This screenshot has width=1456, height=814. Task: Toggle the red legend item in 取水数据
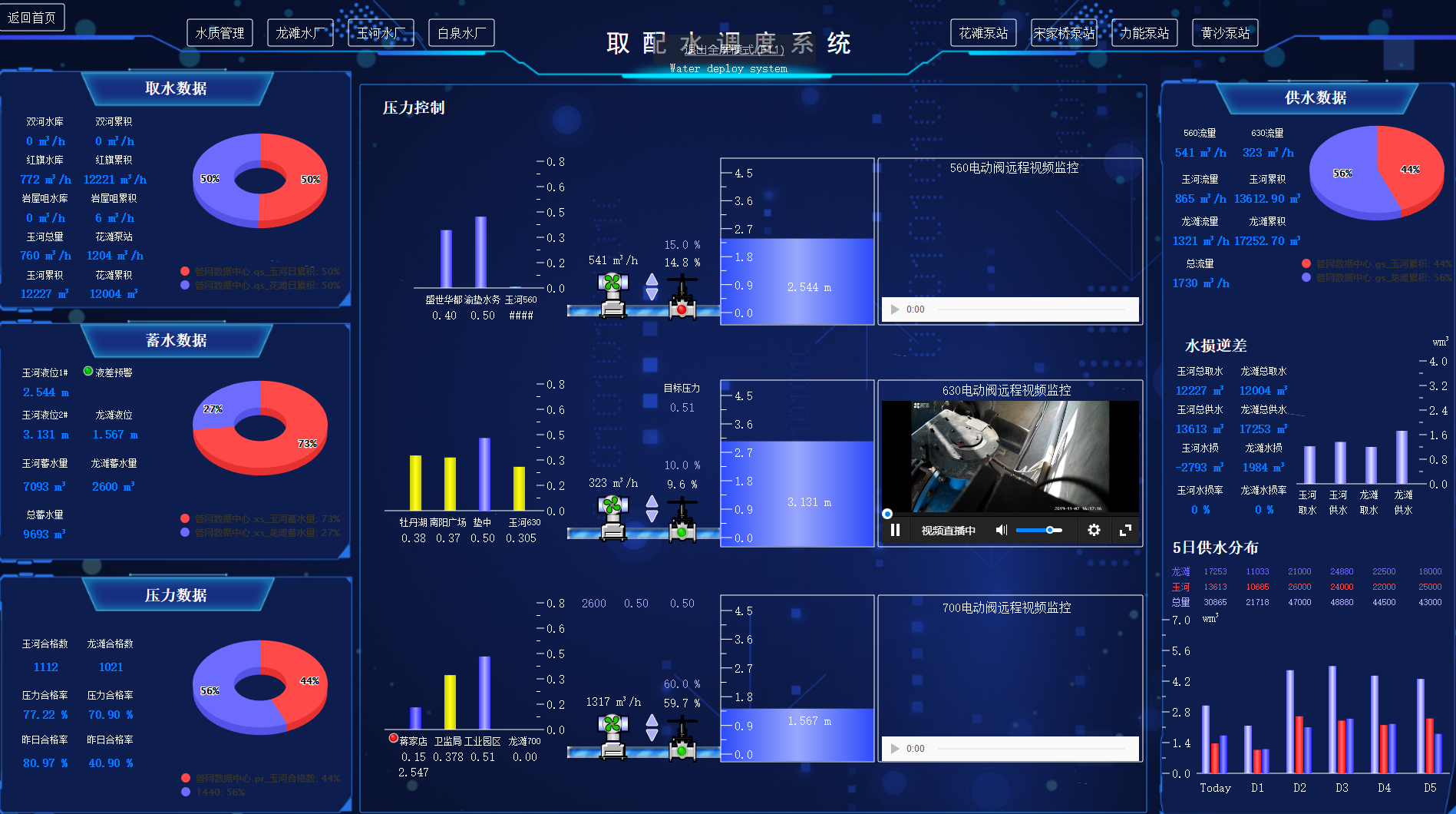[185, 271]
